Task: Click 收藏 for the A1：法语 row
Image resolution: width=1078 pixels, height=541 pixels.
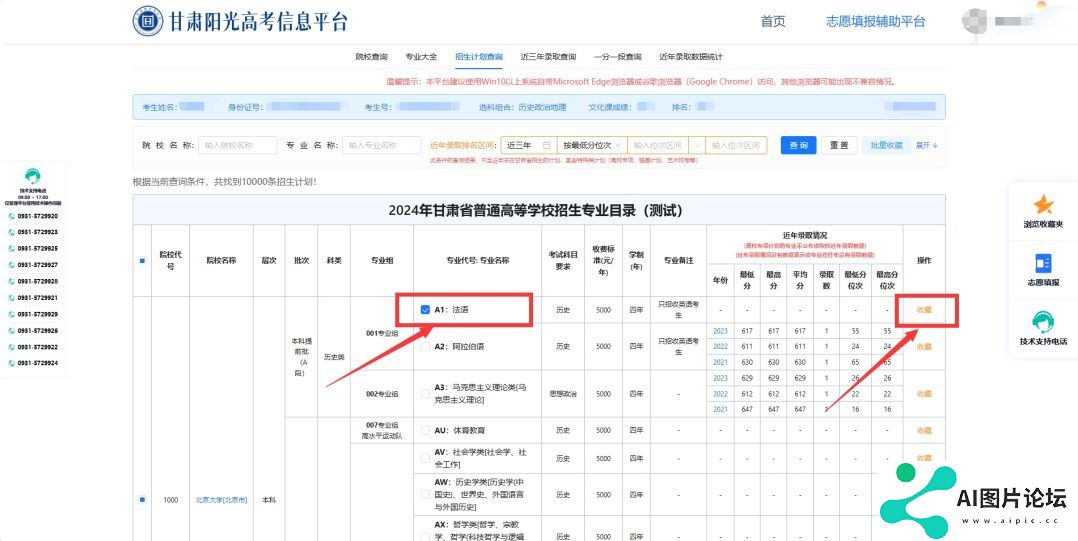Action: coord(924,310)
